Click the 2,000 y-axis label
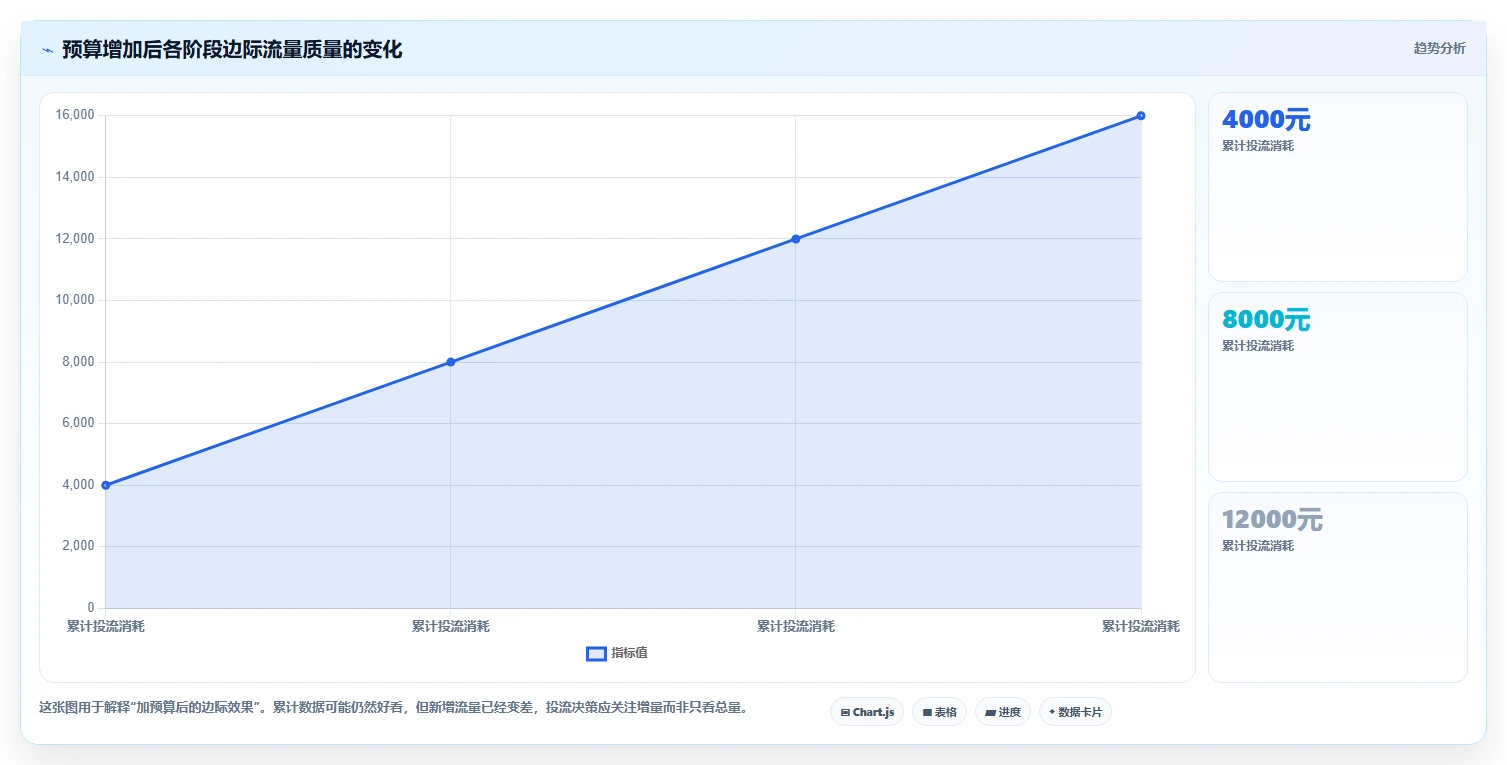The height and width of the screenshot is (765, 1507). [x=78, y=546]
